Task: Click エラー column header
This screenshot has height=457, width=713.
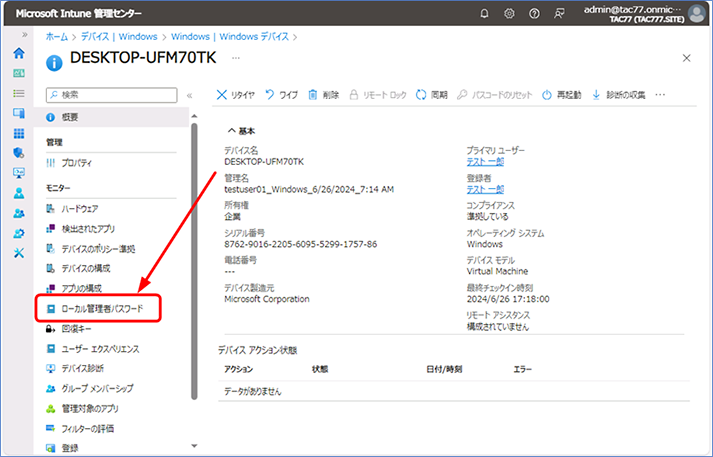Action: tap(522, 369)
